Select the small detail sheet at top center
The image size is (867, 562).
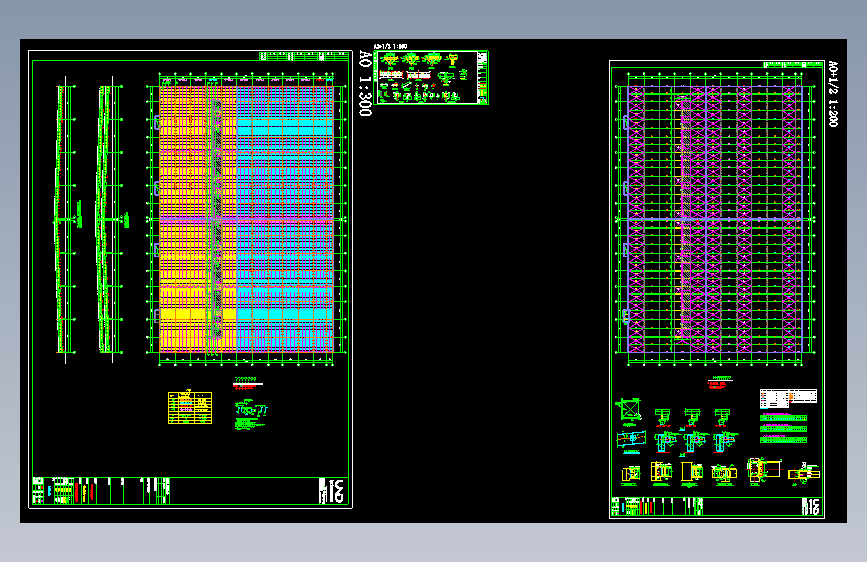pyautogui.click(x=431, y=77)
